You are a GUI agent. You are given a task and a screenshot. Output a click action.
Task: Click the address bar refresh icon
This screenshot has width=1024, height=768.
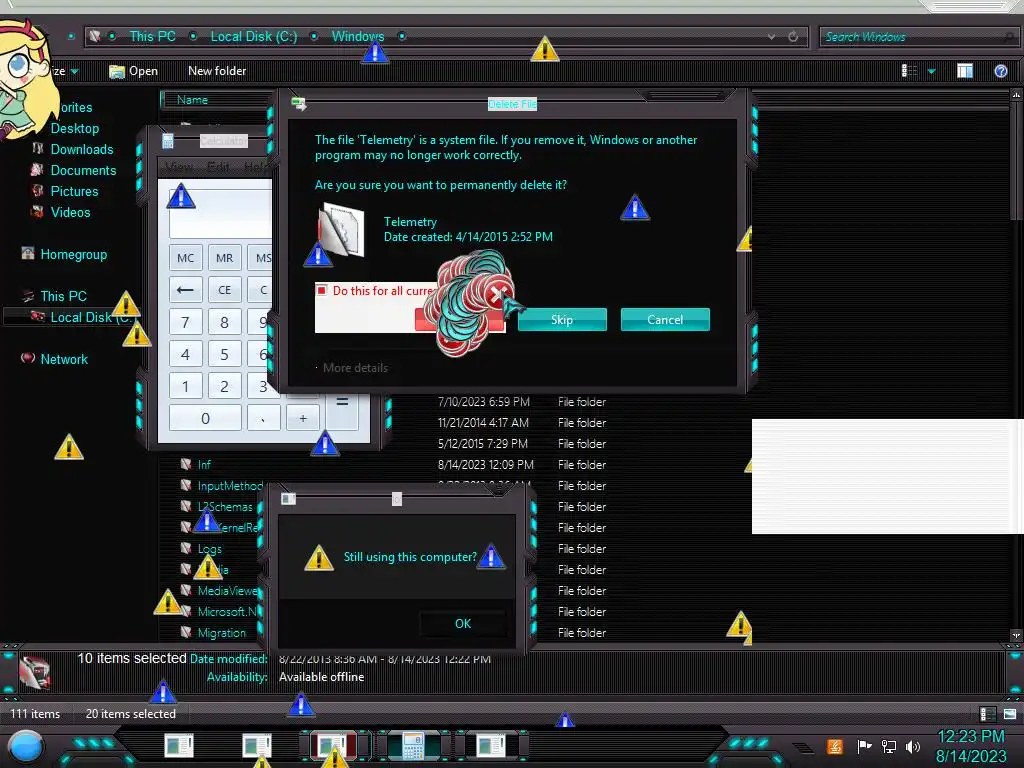(793, 37)
